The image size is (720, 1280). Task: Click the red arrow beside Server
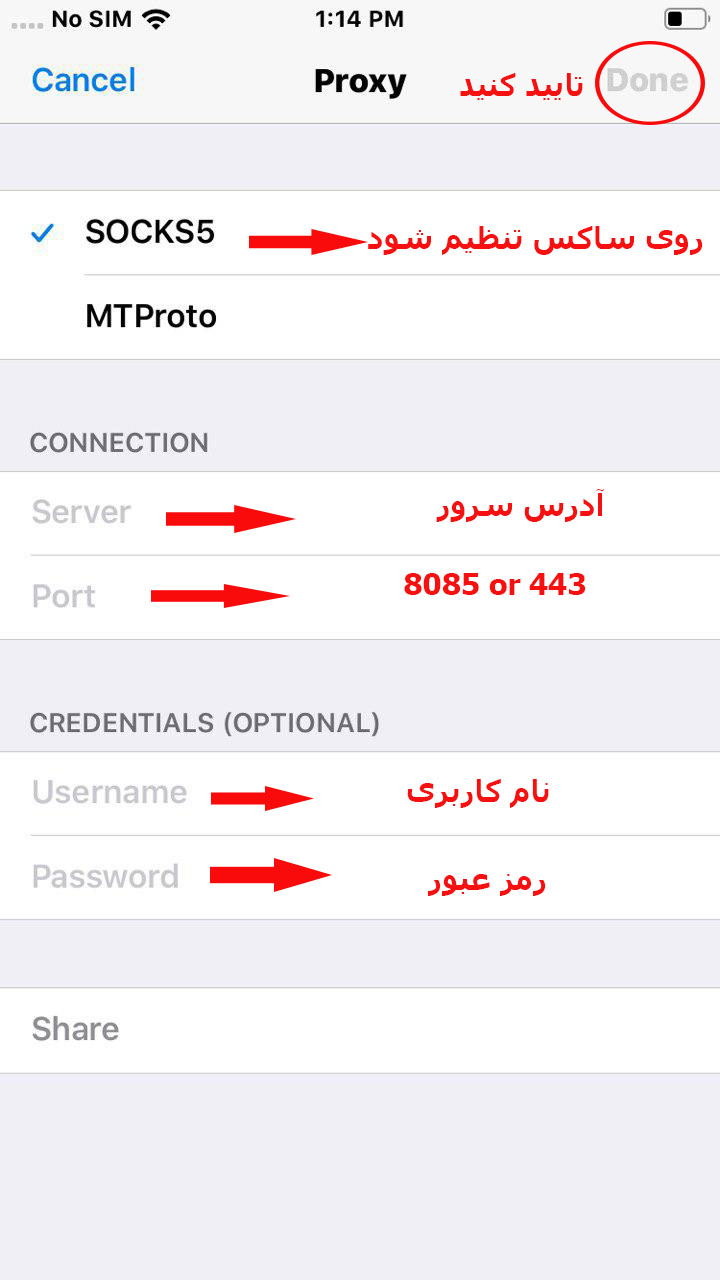pyautogui.click(x=230, y=518)
